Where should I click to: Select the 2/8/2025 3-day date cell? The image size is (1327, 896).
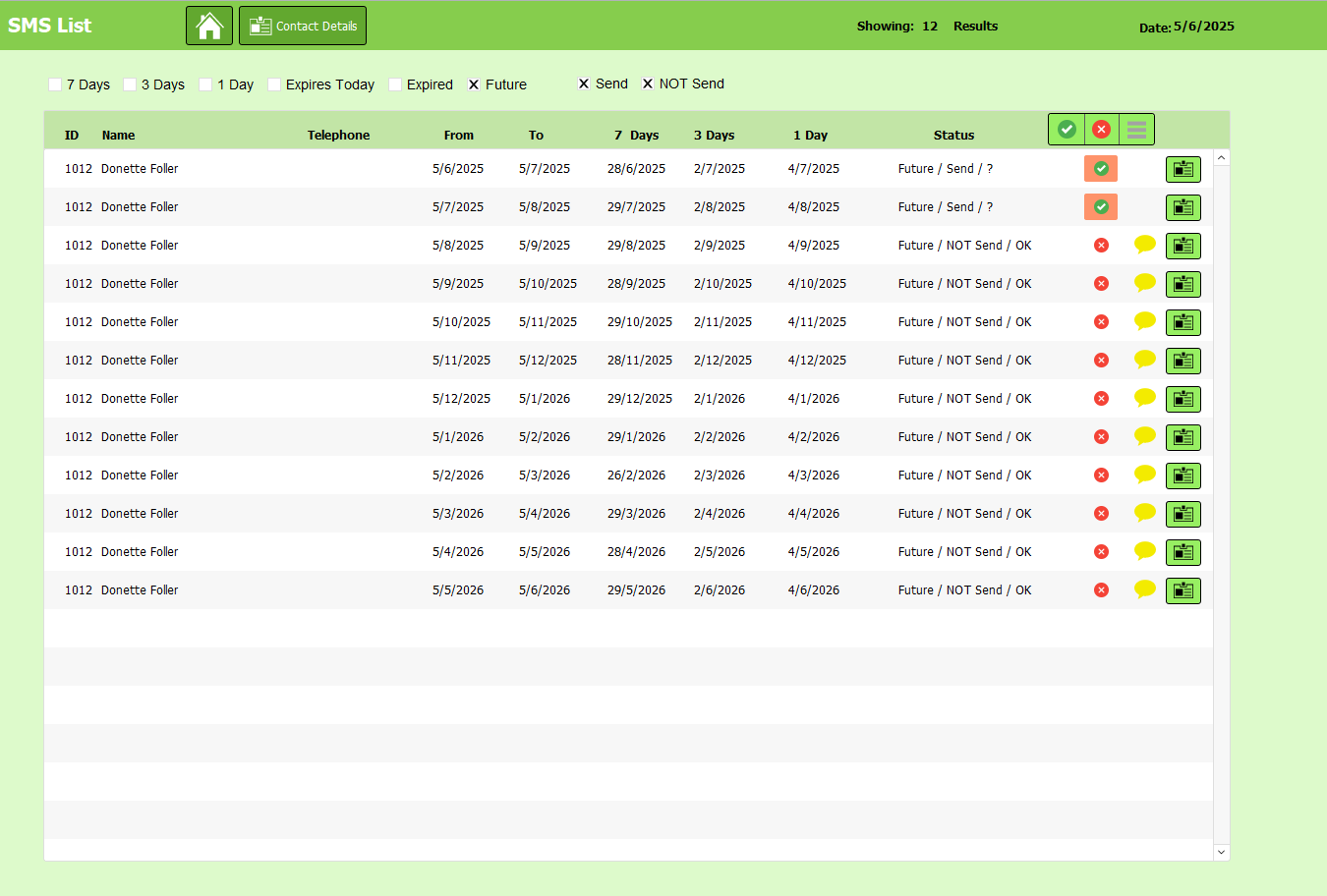[719, 207]
